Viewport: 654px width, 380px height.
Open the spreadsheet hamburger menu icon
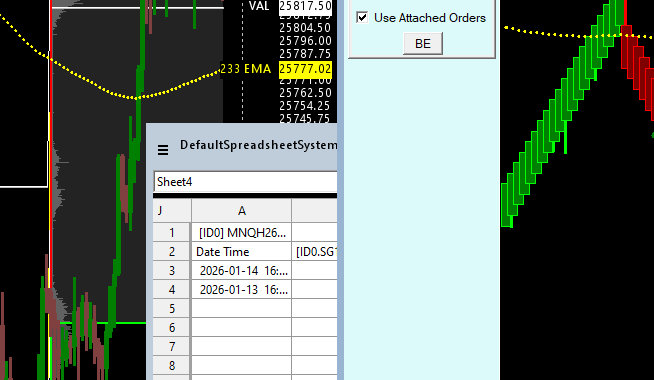[163, 150]
